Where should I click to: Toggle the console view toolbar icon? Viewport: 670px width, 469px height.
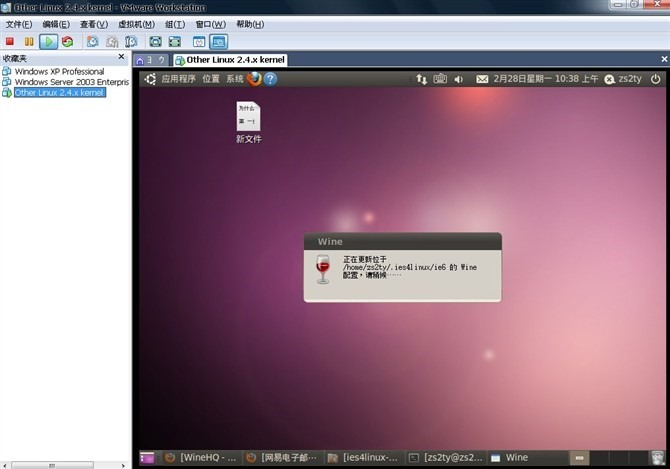click(218, 41)
